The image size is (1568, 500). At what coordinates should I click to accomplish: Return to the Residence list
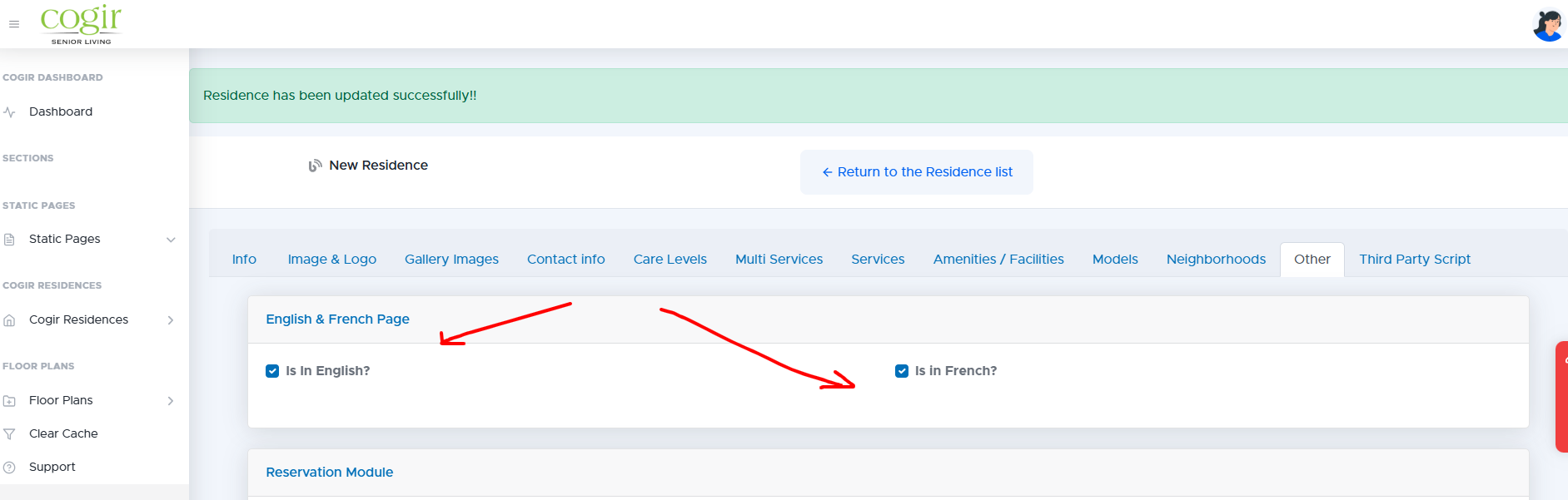pyautogui.click(x=917, y=172)
